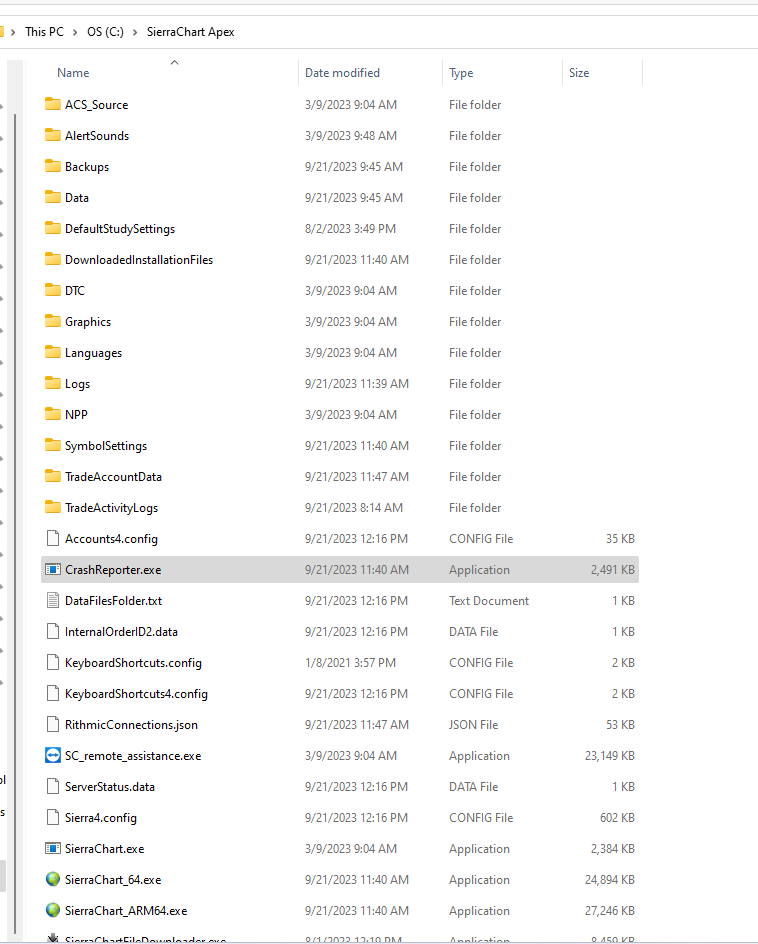Click the 23,149 KB size value

click(x=609, y=756)
